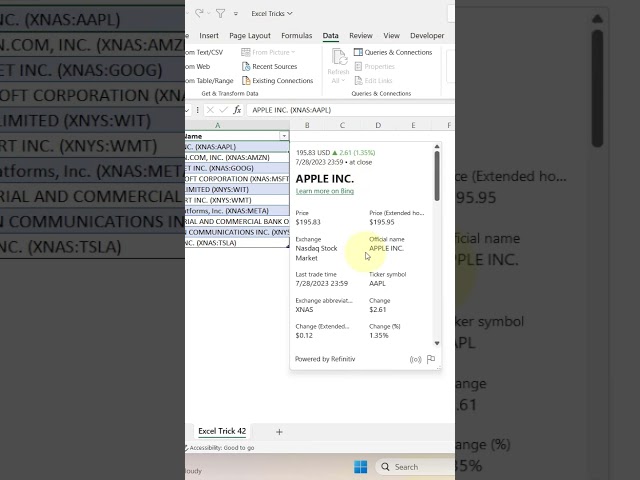Screen dimensions: 640x480
Task: Click the Properties command
Action: 375,67
